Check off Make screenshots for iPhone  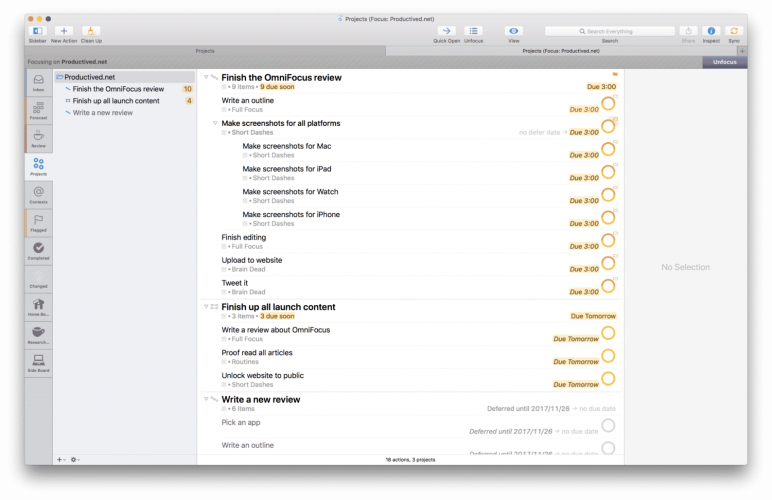608,218
